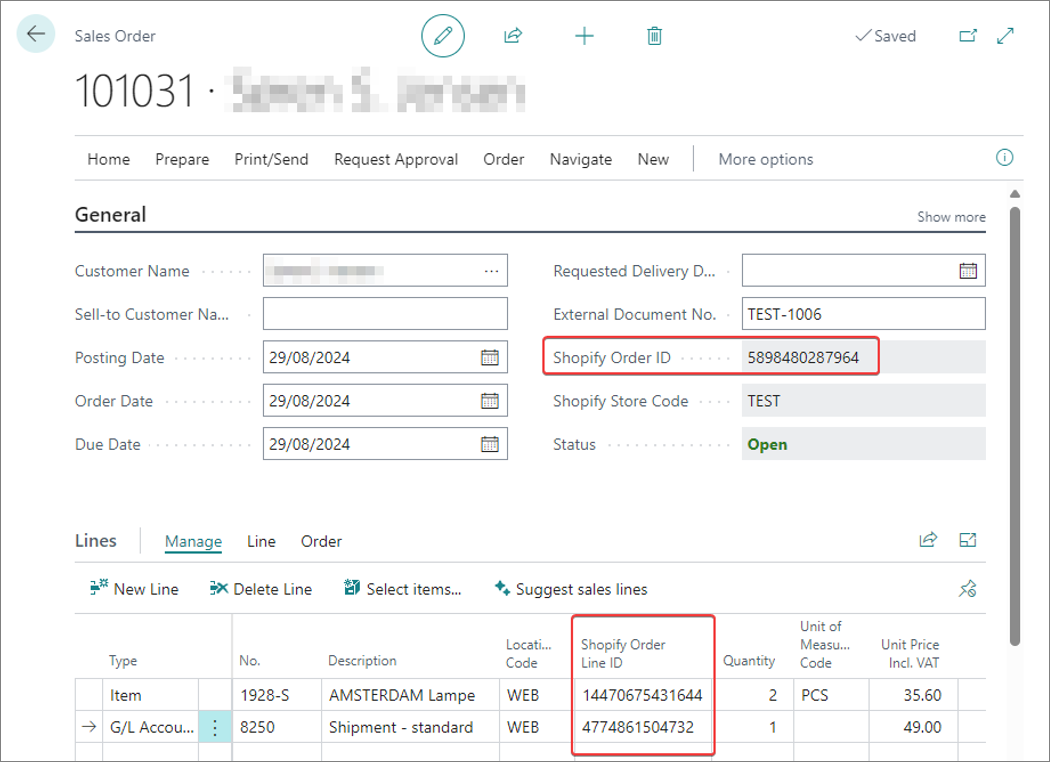1050x762 pixels.
Task: Click the Sell-to Customer Name field
Action: click(385, 313)
